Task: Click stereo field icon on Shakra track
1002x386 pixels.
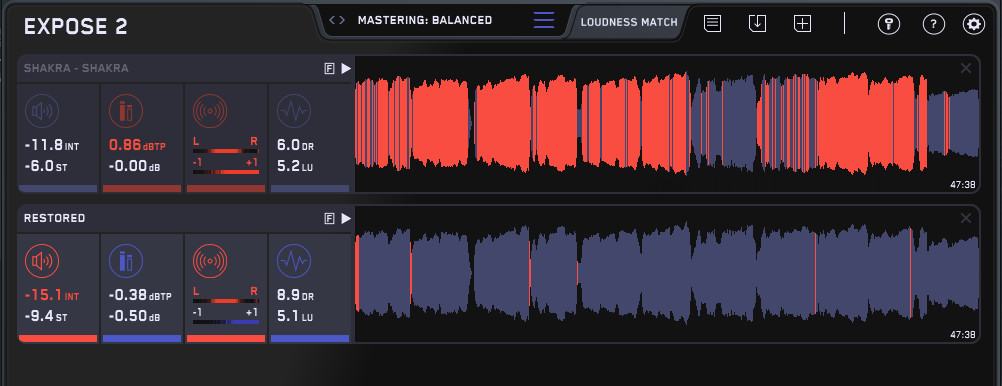Action: point(210,111)
